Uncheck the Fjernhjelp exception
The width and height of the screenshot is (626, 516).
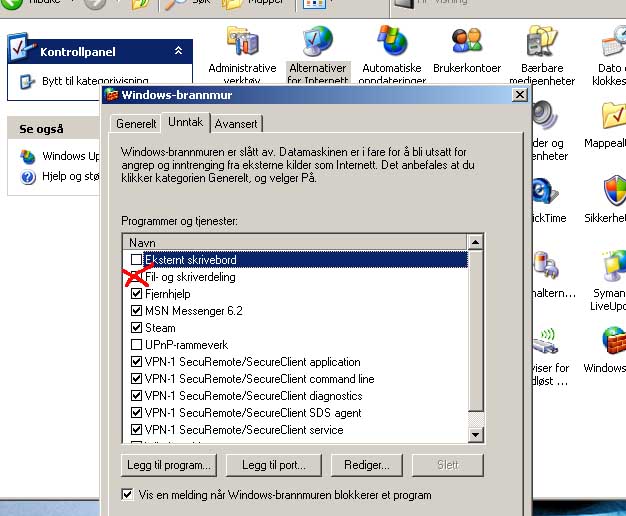tap(136, 294)
